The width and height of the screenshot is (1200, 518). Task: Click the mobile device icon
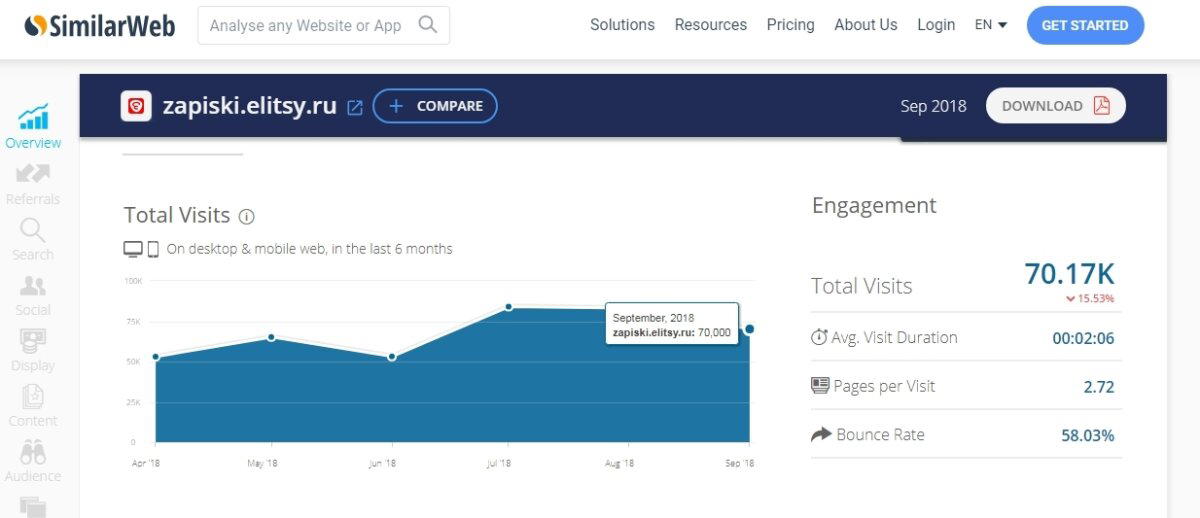coord(154,249)
